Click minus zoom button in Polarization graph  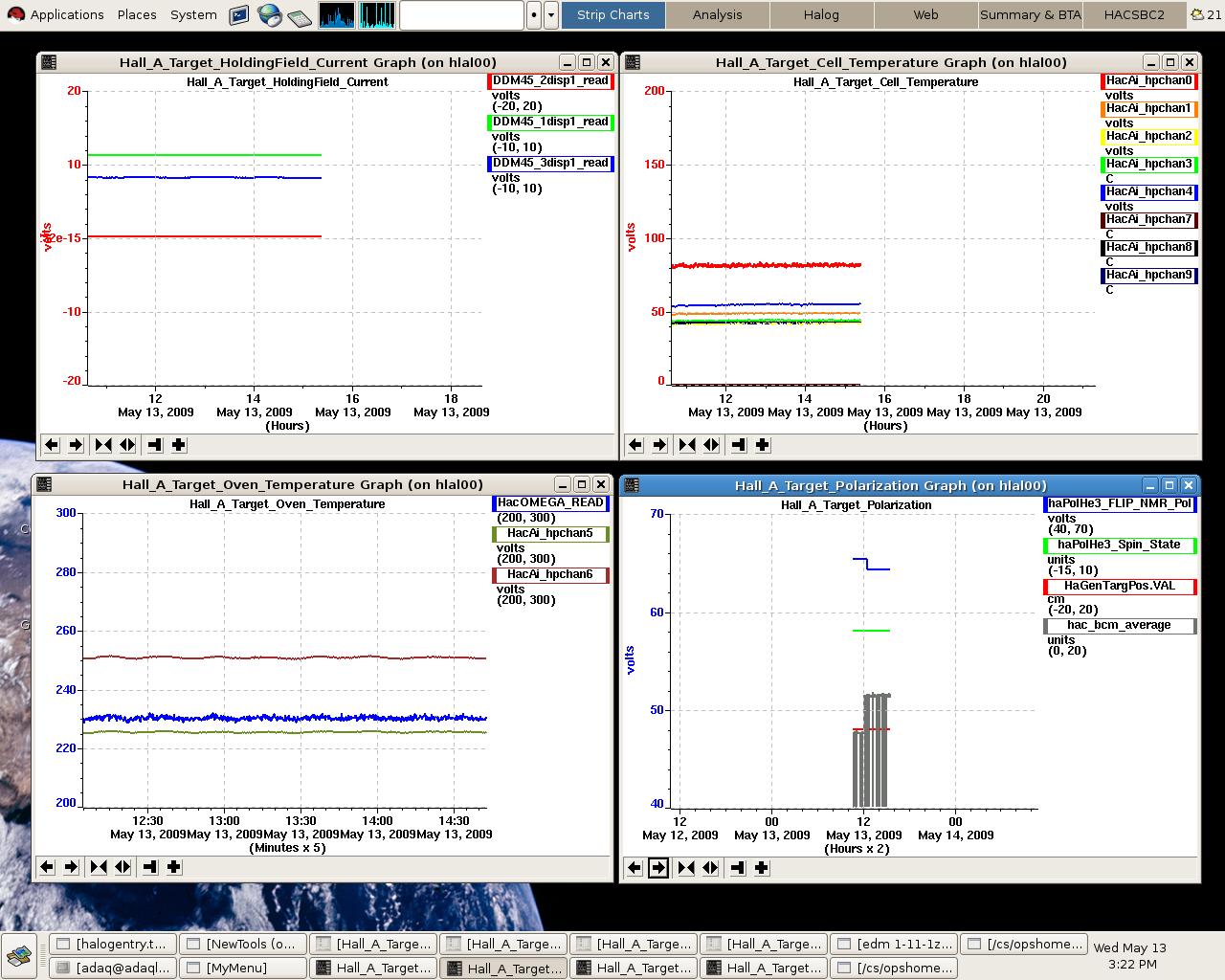point(738,868)
